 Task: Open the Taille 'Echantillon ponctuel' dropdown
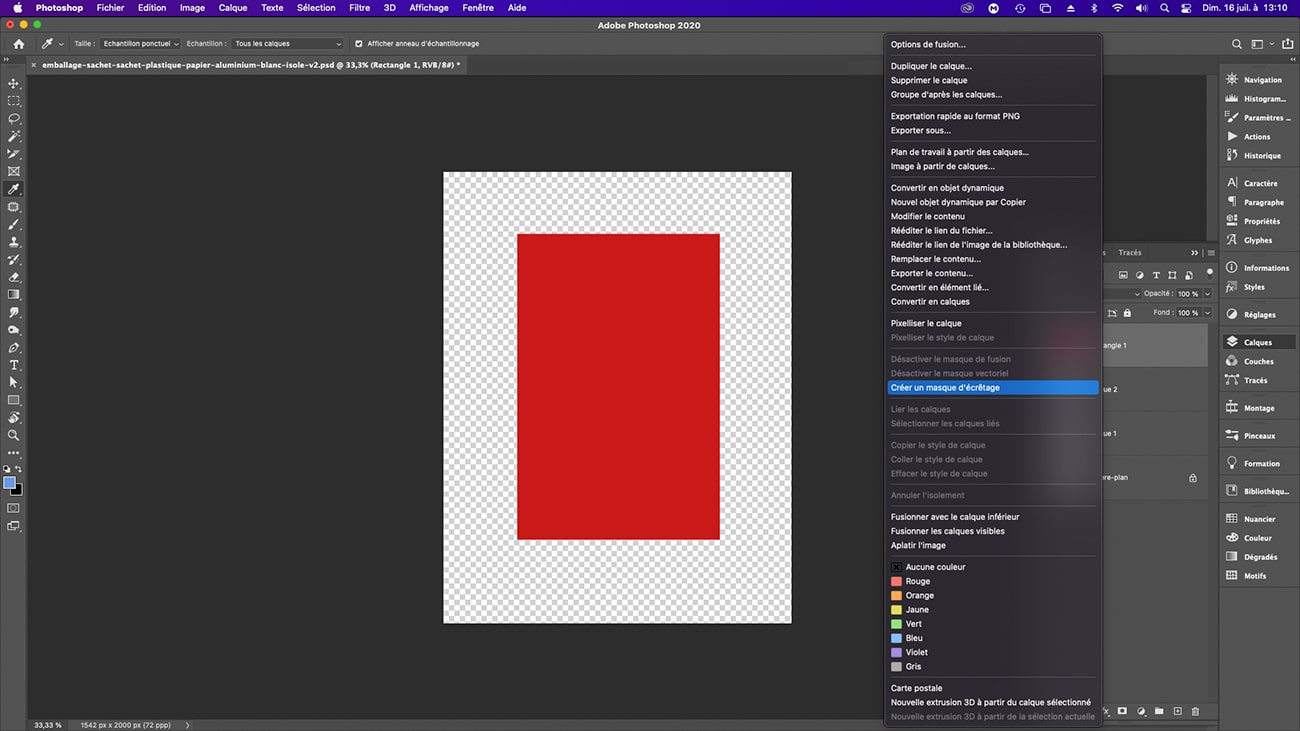[x=140, y=44]
